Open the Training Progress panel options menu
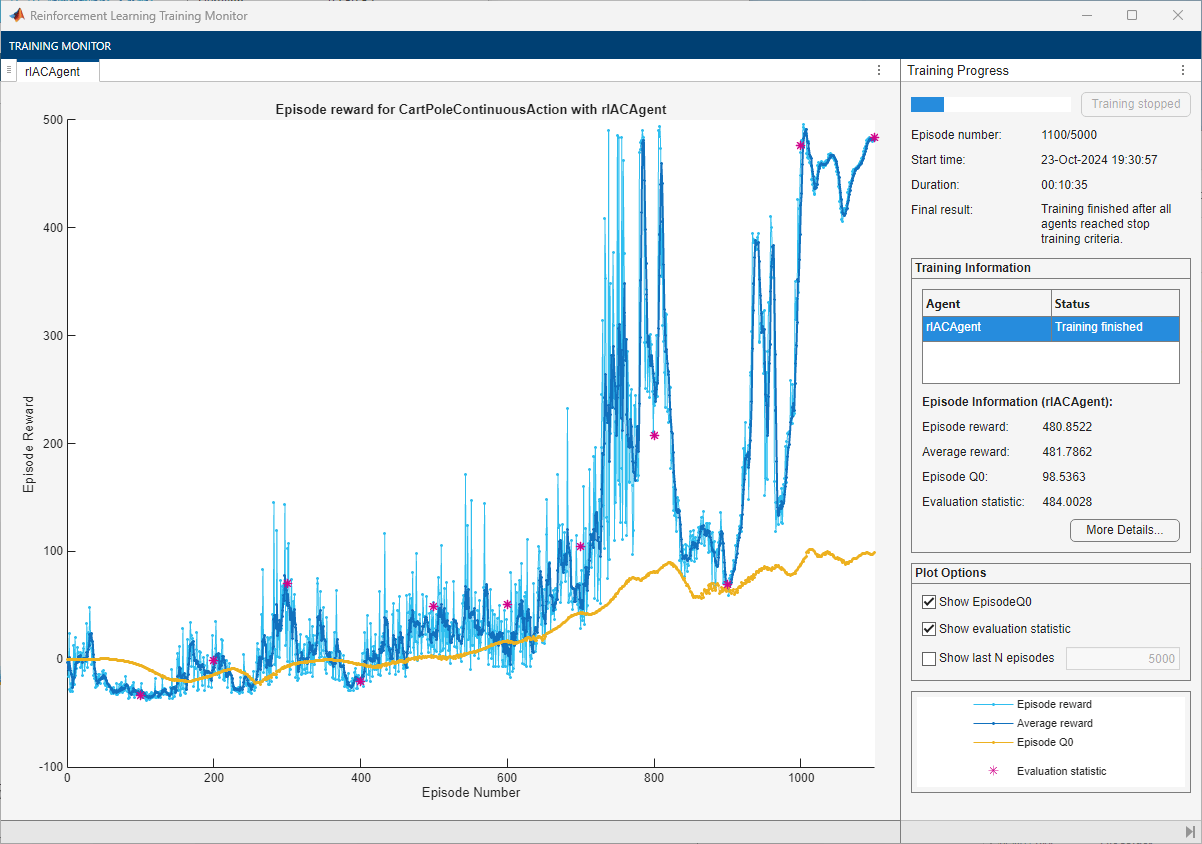 coord(1181,71)
